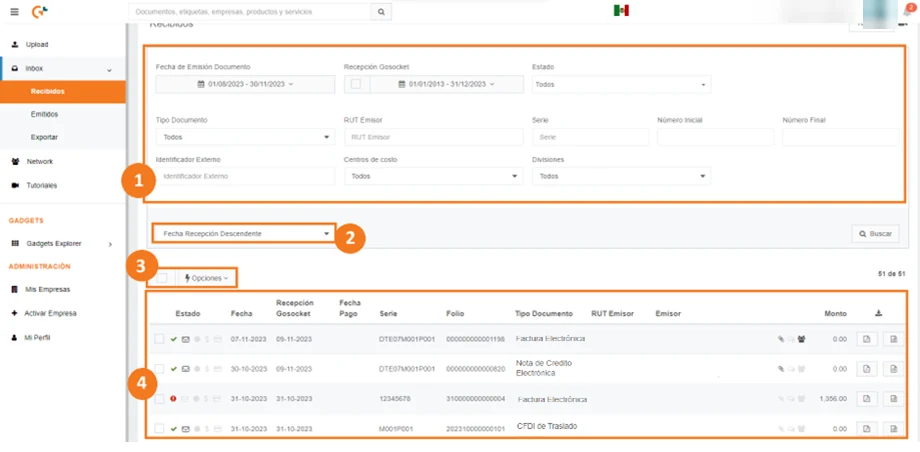Open the Tipo Documento dropdown
920x452 pixels.
(245, 137)
